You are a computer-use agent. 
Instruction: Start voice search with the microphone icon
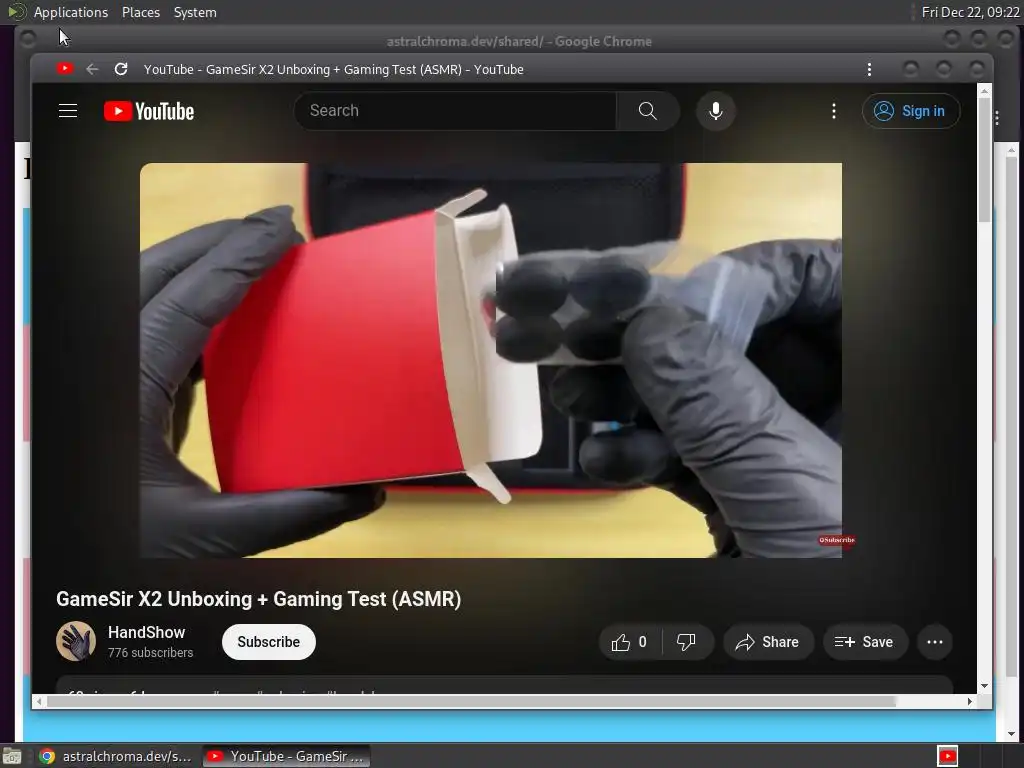(x=716, y=111)
